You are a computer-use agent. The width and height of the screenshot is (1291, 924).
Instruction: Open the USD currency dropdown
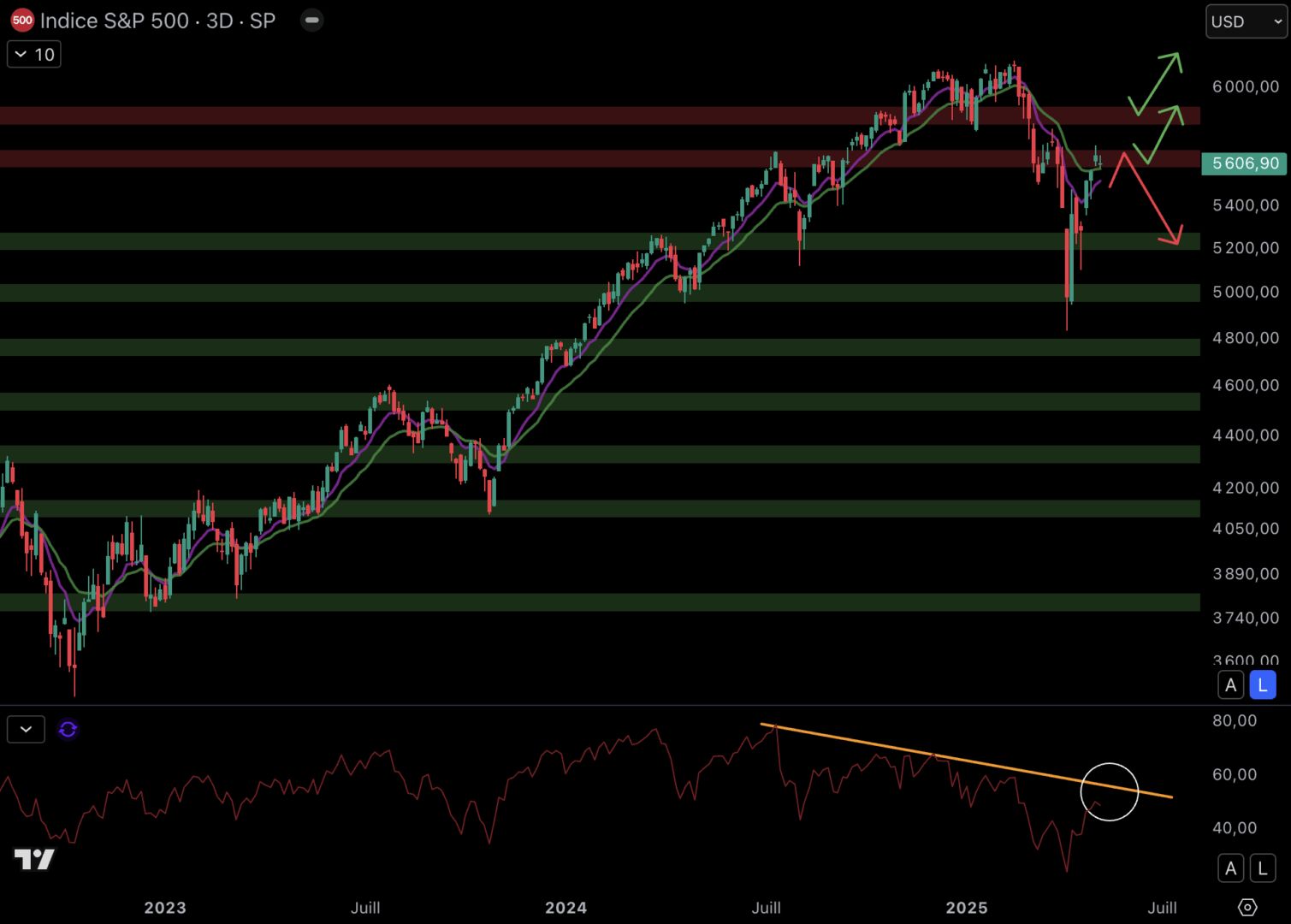pos(1246,21)
